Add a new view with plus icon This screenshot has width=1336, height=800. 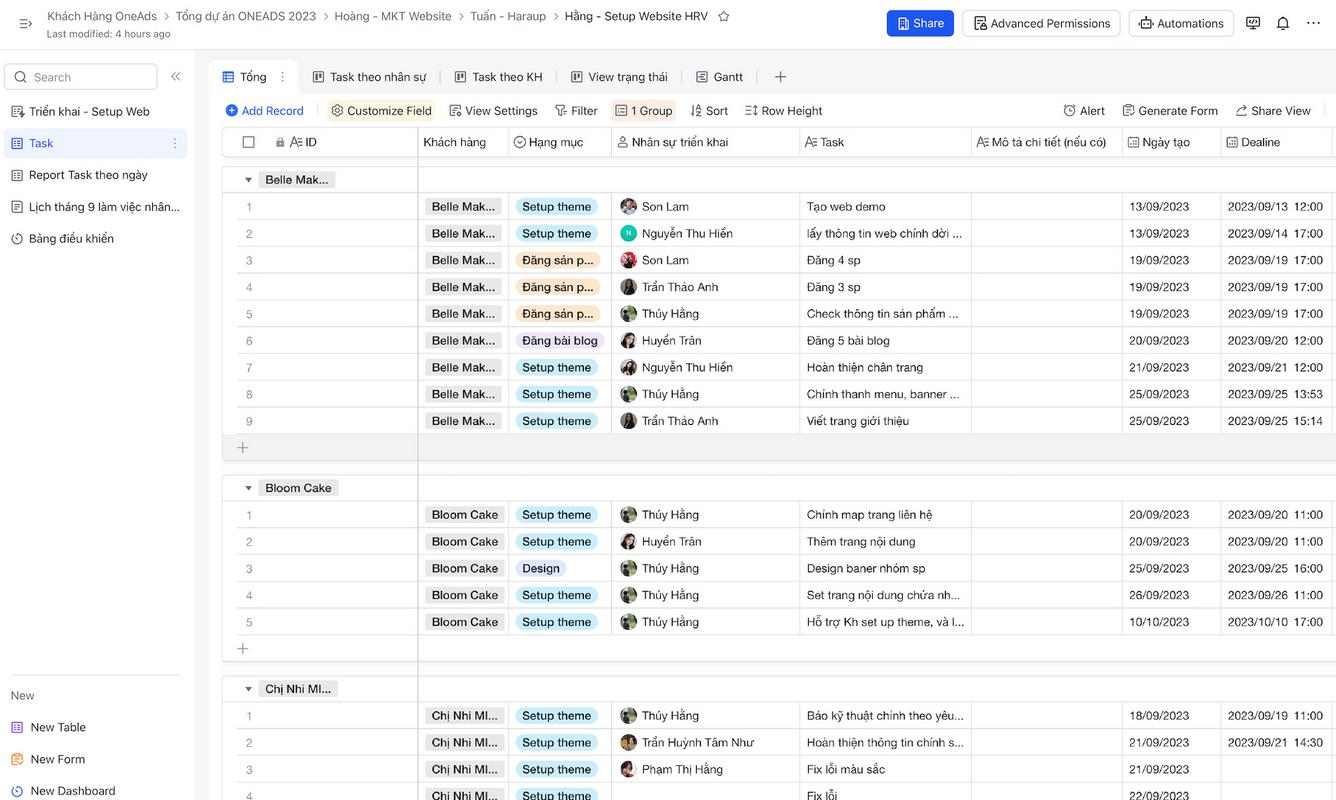(780, 77)
